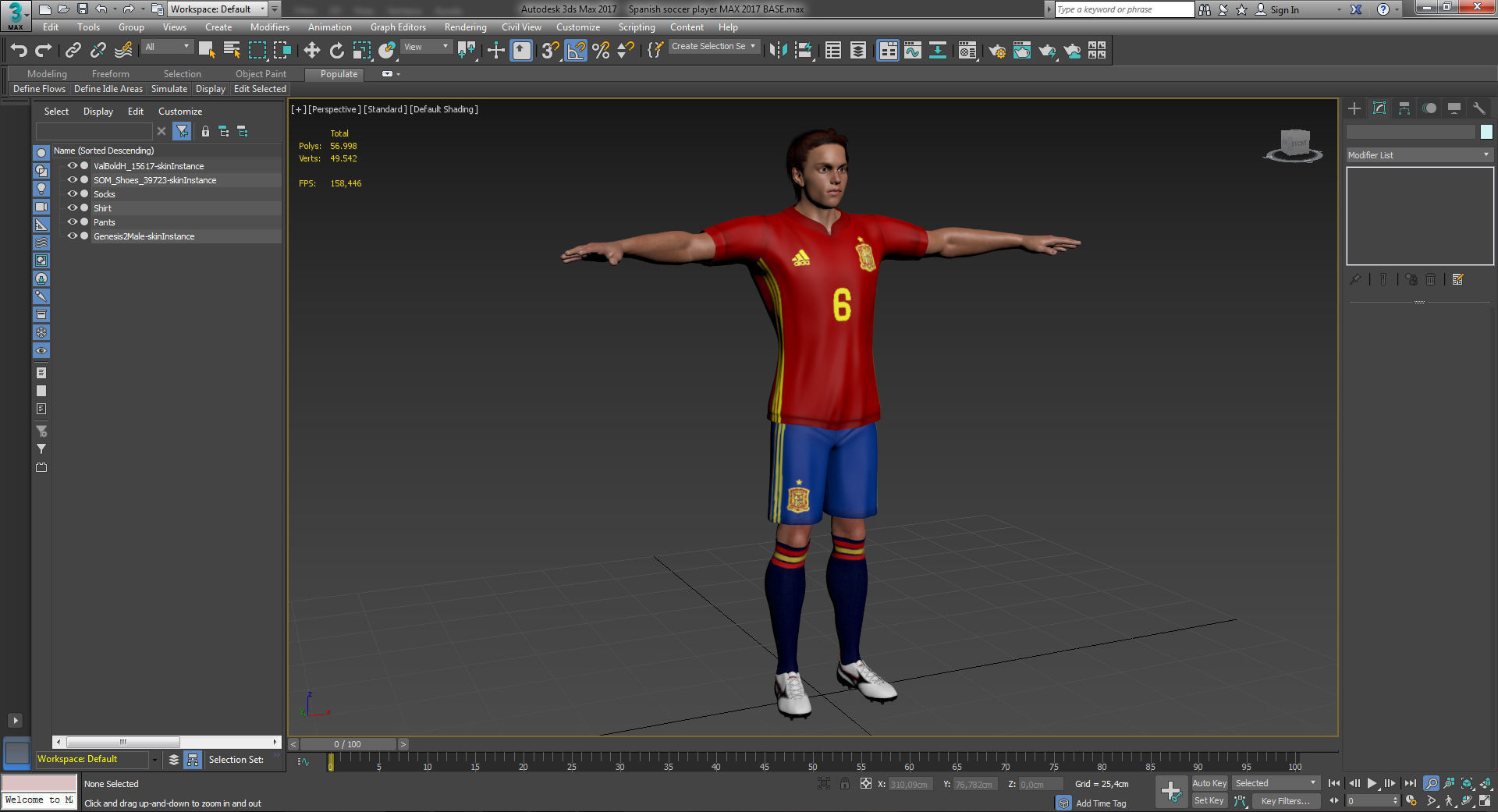Click the object color swatch in command panel
This screenshot has width=1498, height=812.
(1486, 132)
